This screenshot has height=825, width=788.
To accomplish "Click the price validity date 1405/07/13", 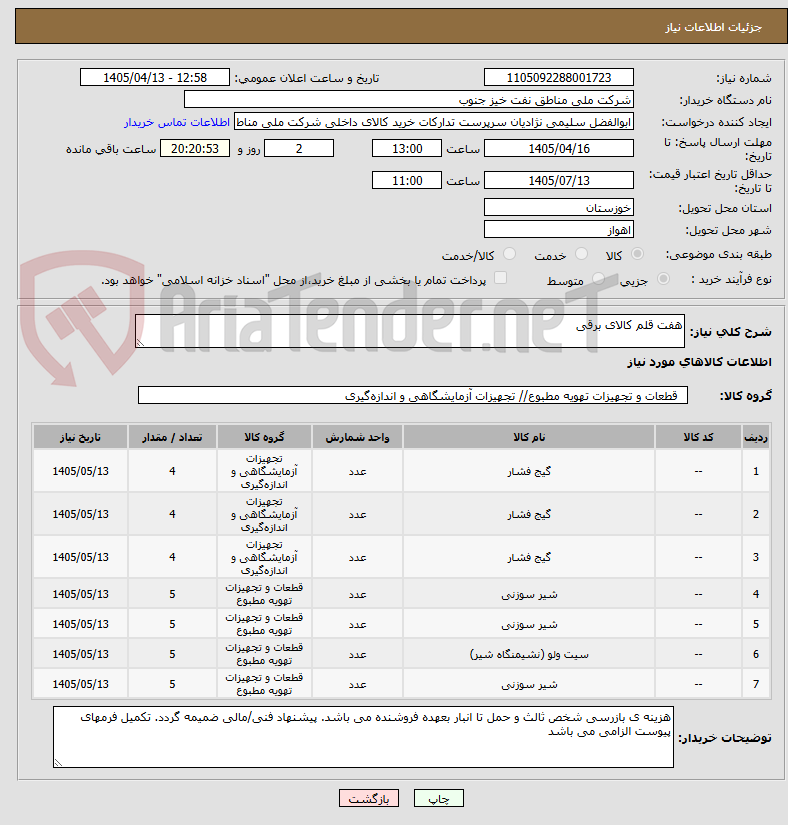I will pos(559,180).
